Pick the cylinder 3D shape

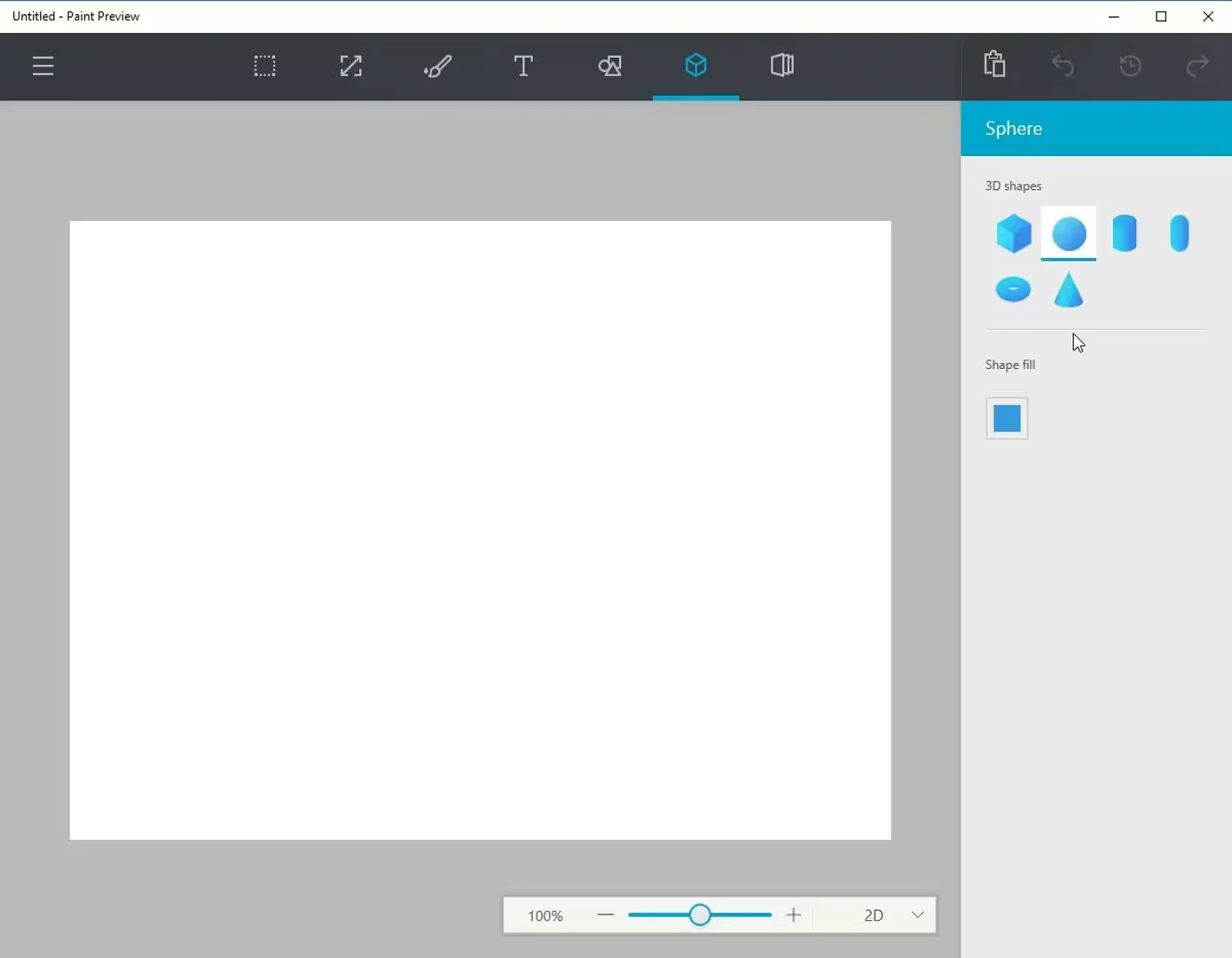pyautogui.click(x=1124, y=234)
